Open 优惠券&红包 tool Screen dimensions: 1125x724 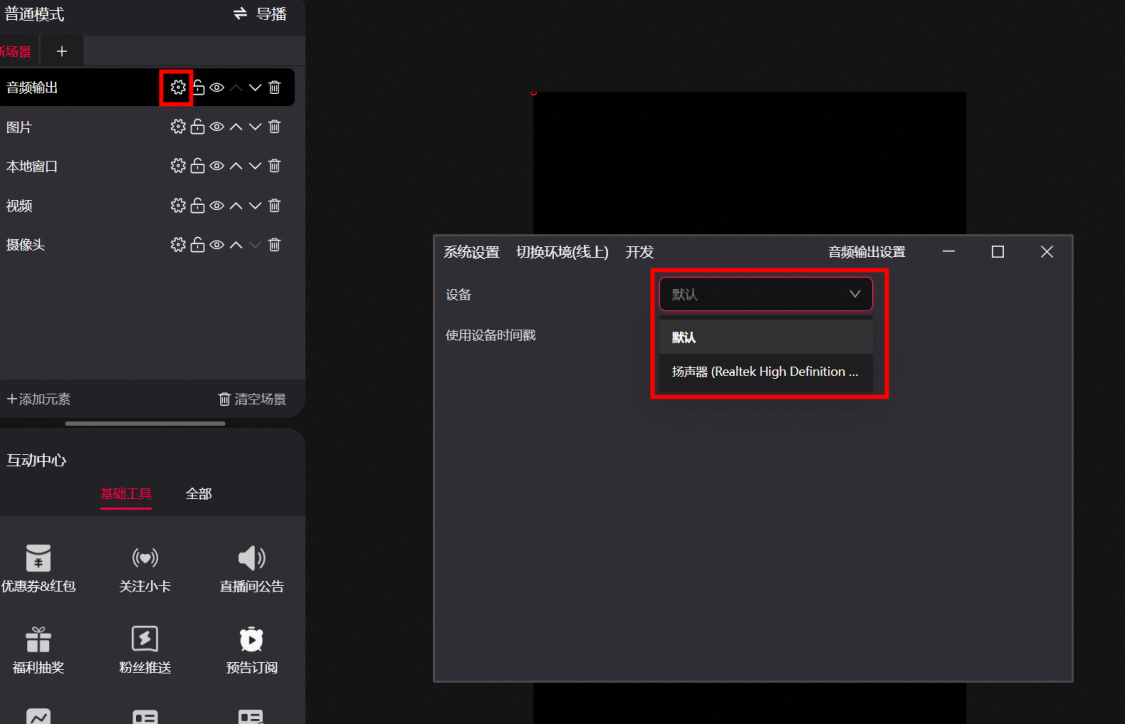point(38,568)
